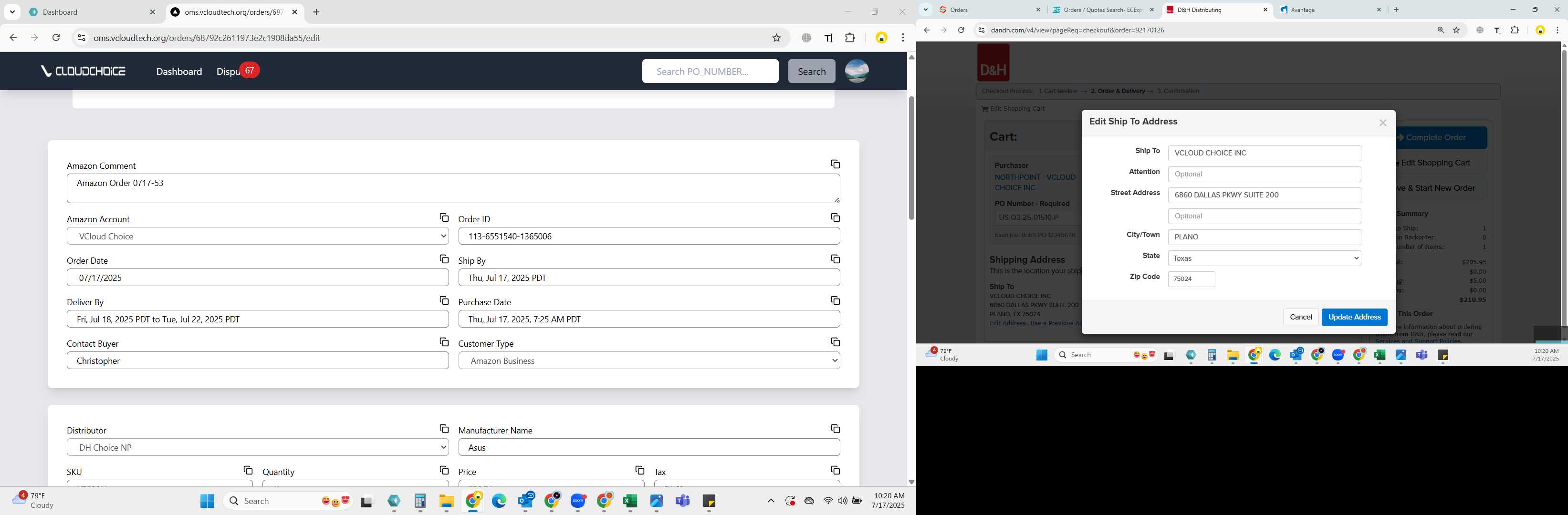Copy the Order ID value
Screen dimensions: 1568x515
(x=835, y=217)
